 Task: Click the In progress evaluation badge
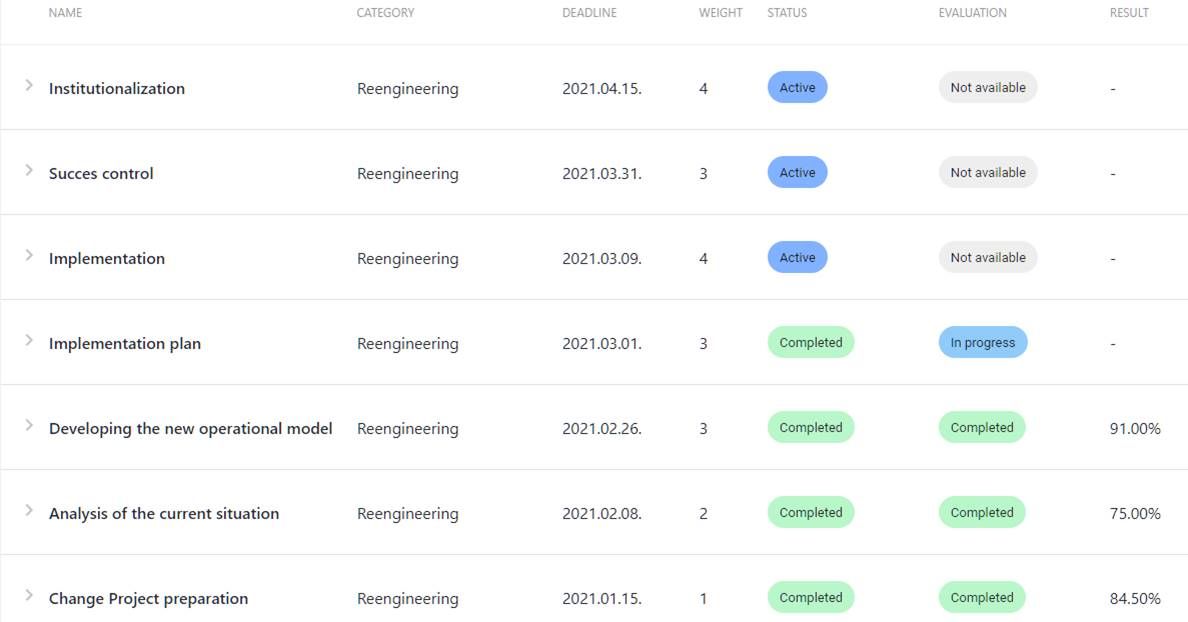[x=982, y=343]
